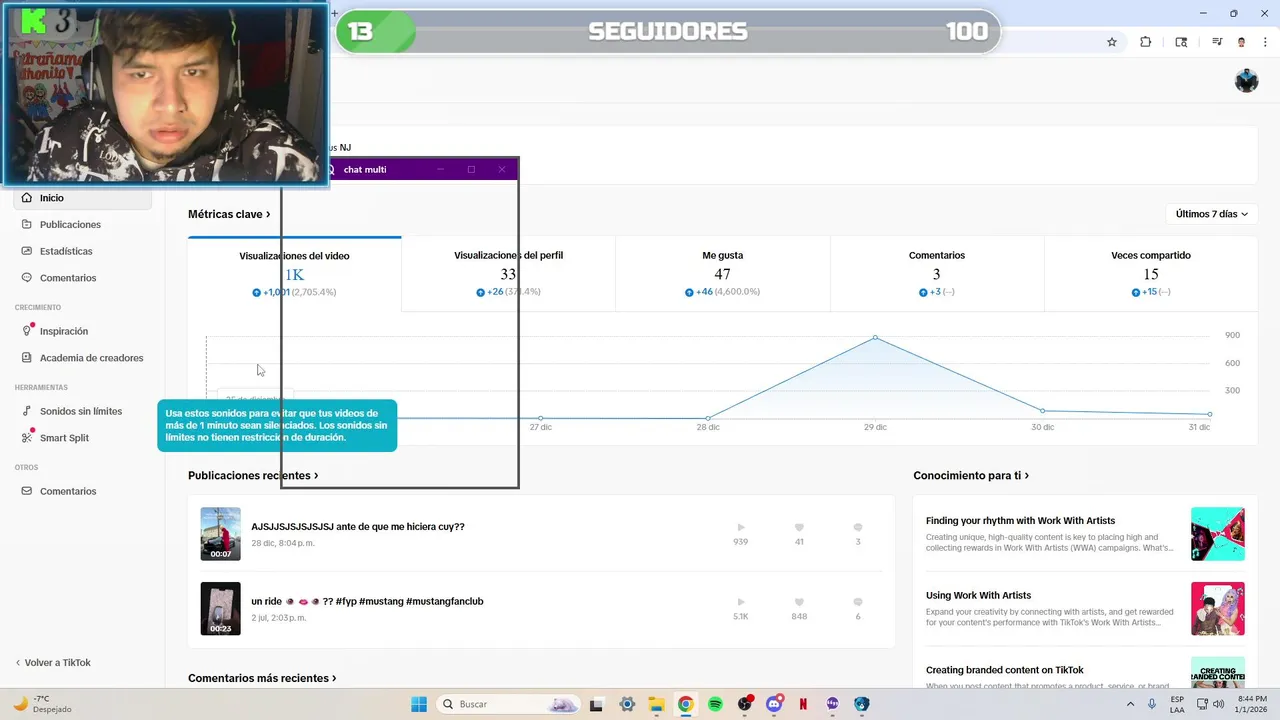1280x720 pixels.
Task: Open Finding your rhythm with Work With Artists
Action: tap(1020, 520)
